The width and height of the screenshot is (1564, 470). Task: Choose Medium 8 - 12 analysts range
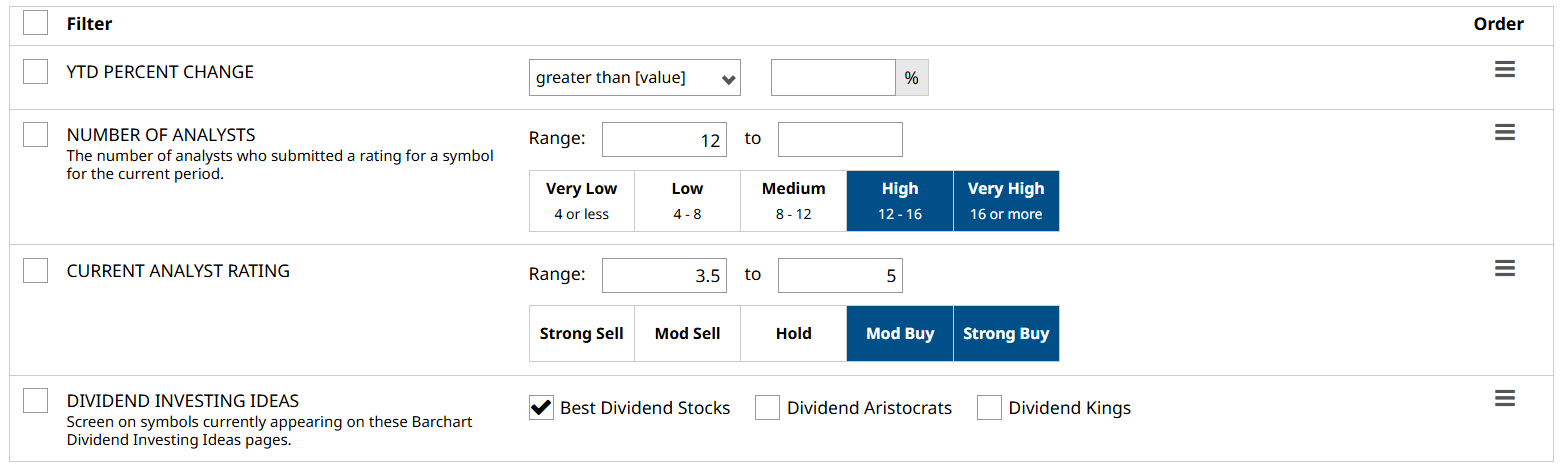pos(793,200)
